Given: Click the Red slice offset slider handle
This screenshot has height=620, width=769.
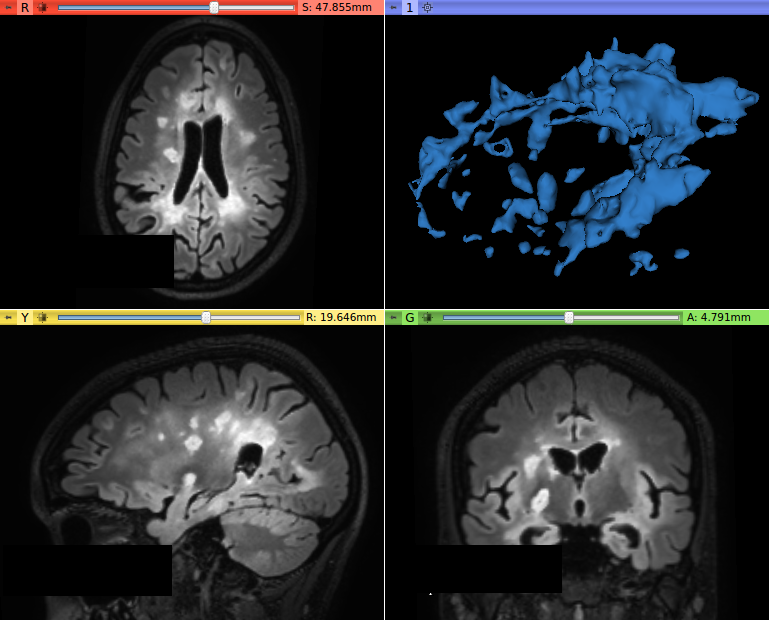Looking at the screenshot, I should (214, 7).
